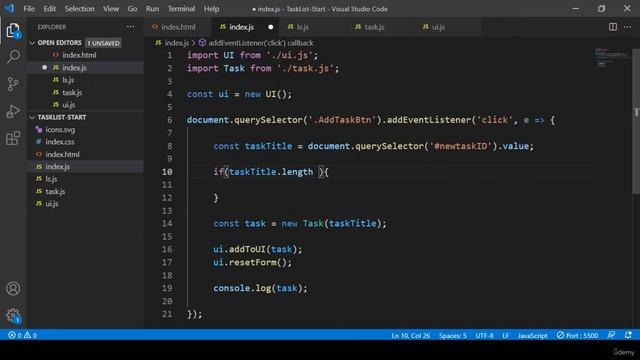This screenshot has height=360, width=640.
Task: Open index.js in TASKLIST-START folder
Action: tap(86, 167)
